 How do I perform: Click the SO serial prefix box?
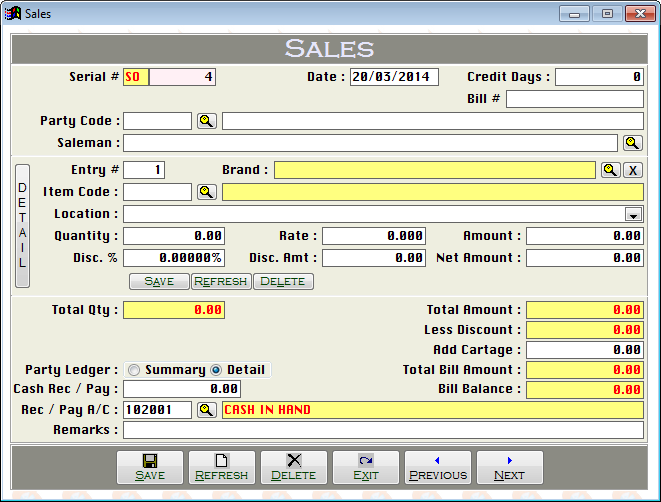[x=136, y=77]
